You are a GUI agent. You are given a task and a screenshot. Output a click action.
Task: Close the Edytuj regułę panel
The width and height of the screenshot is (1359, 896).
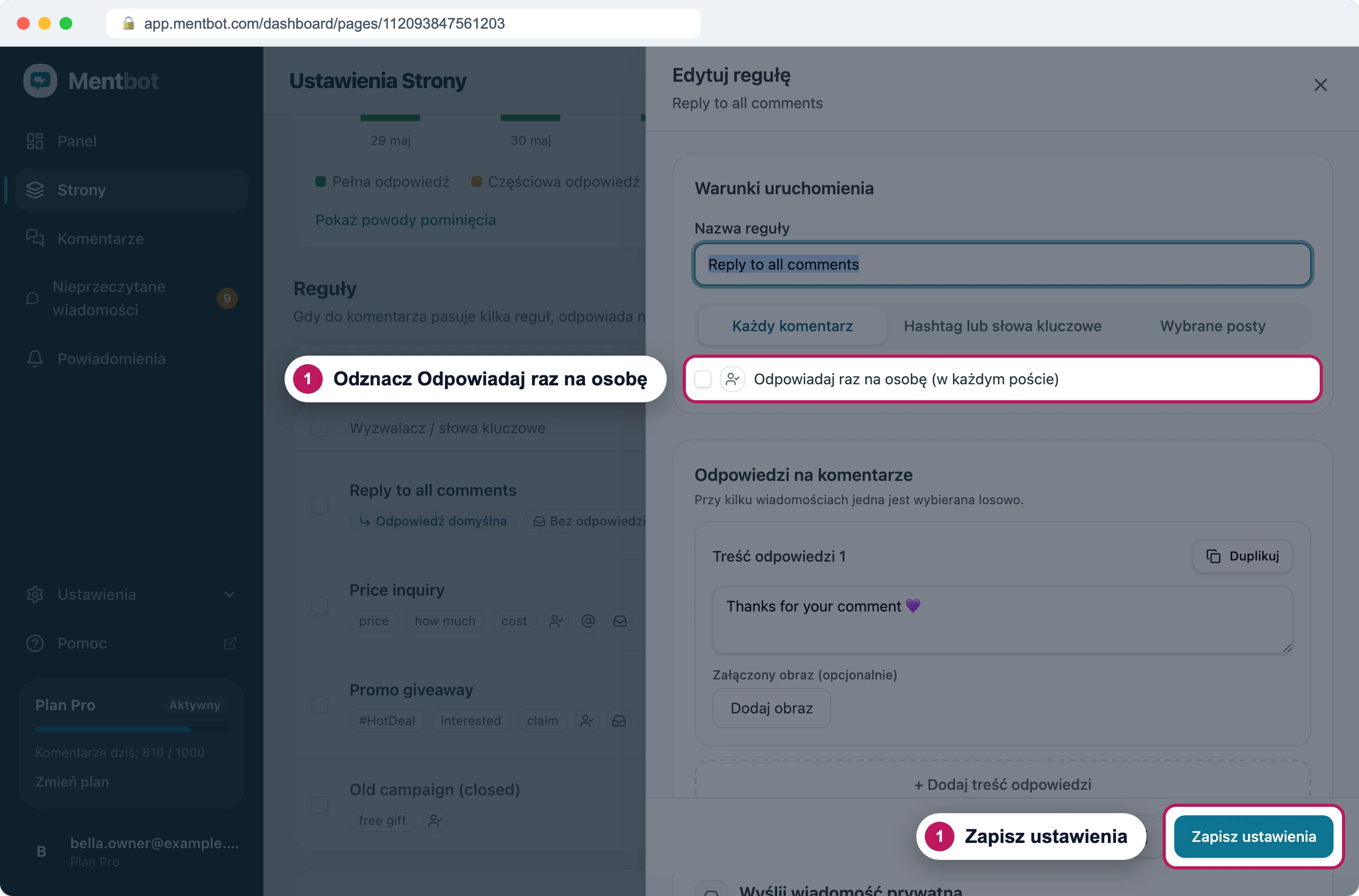coord(1320,85)
